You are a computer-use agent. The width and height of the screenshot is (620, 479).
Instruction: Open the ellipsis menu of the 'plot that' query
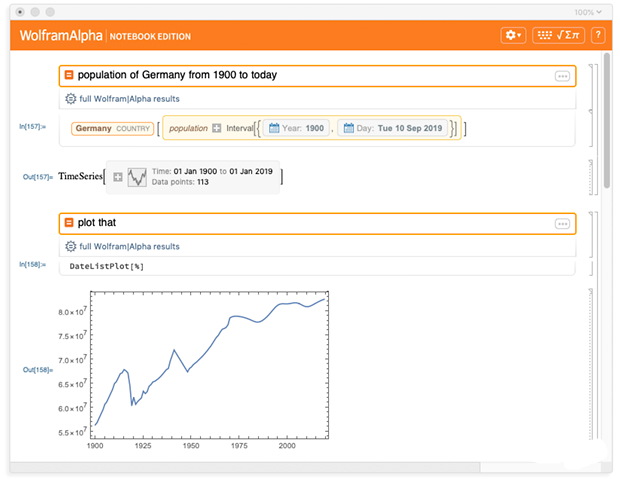(x=562, y=224)
